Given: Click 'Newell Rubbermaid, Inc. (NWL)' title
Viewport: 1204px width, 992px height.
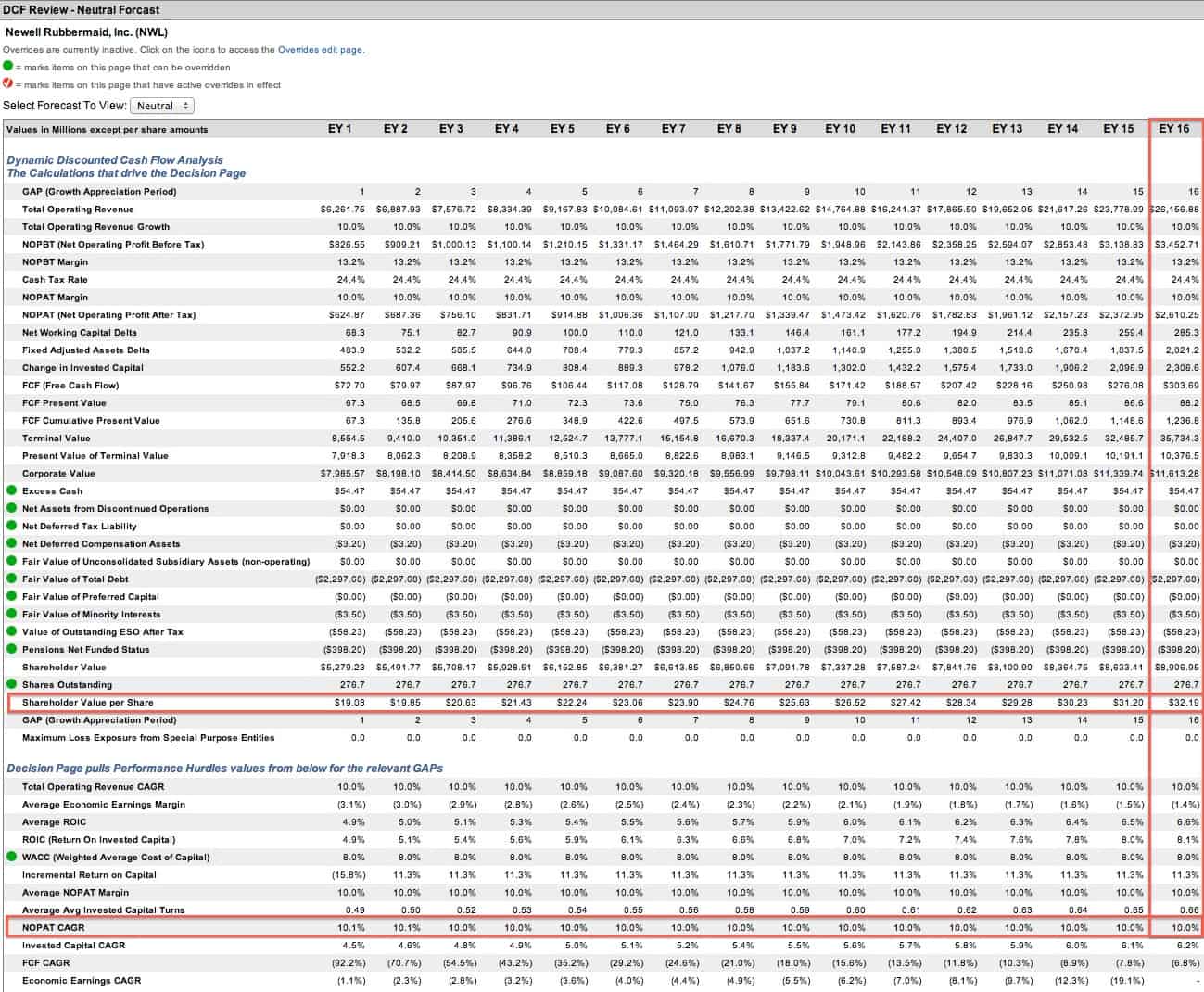Looking at the screenshot, I should [x=87, y=32].
